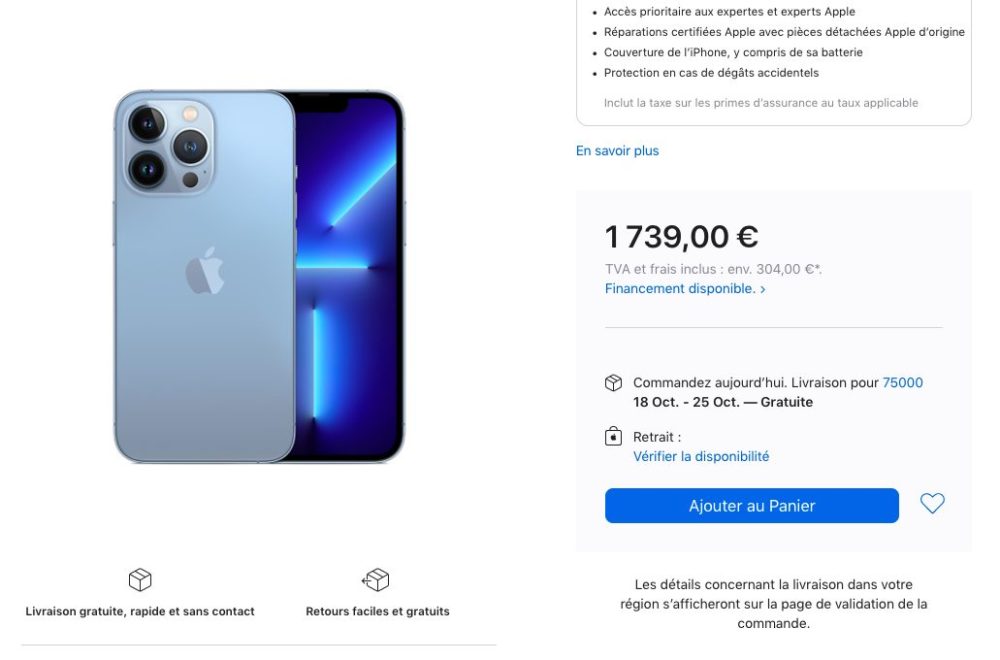Screen dimensions: 1000x660
Task: Click the returns box icon above Retours faciles
Action: [x=376, y=580]
